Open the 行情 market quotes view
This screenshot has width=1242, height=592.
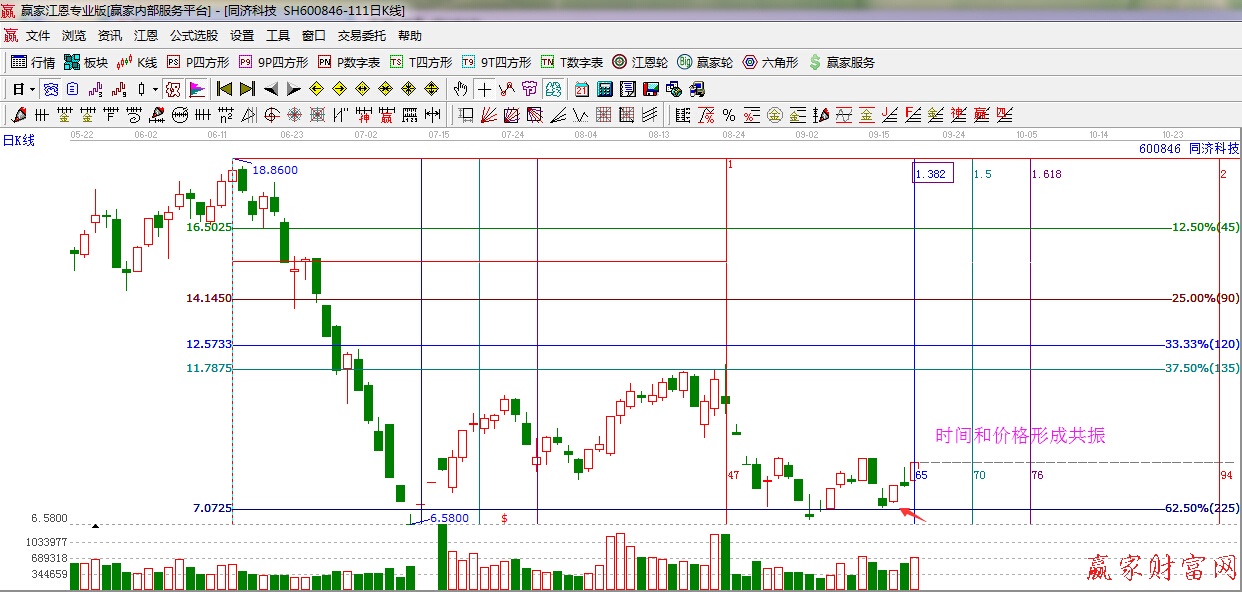click(33, 62)
